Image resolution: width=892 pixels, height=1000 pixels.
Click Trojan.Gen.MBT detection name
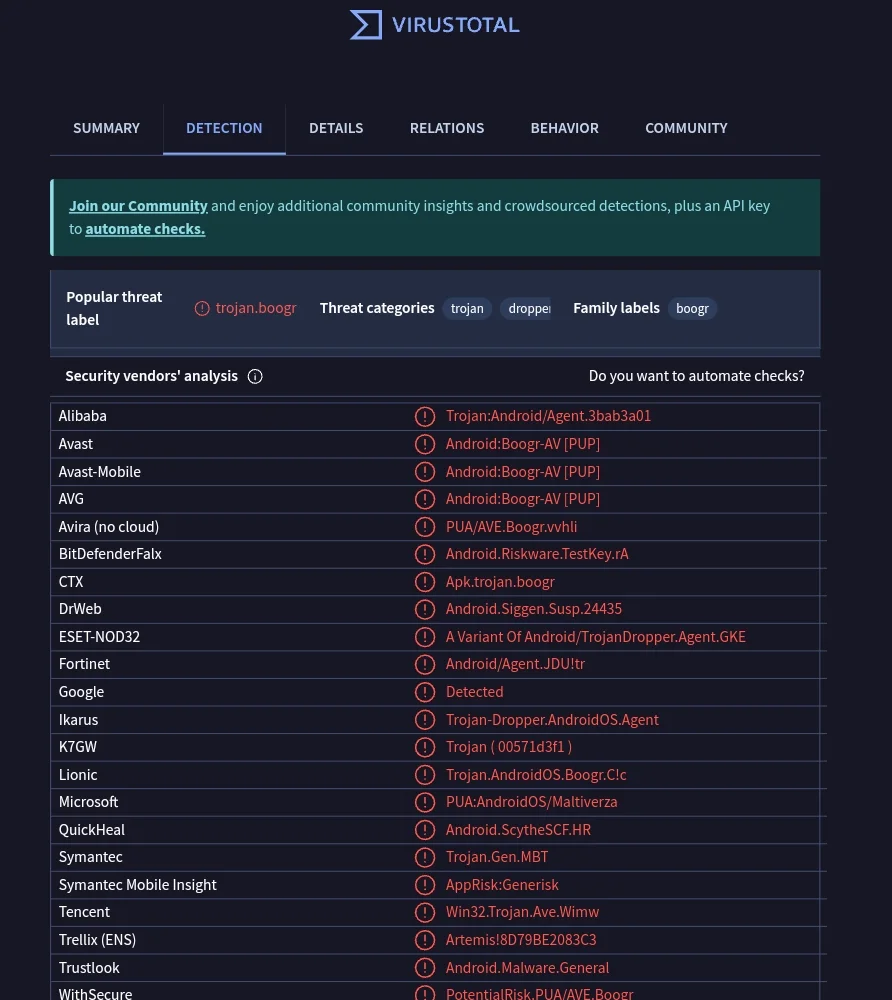click(497, 857)
